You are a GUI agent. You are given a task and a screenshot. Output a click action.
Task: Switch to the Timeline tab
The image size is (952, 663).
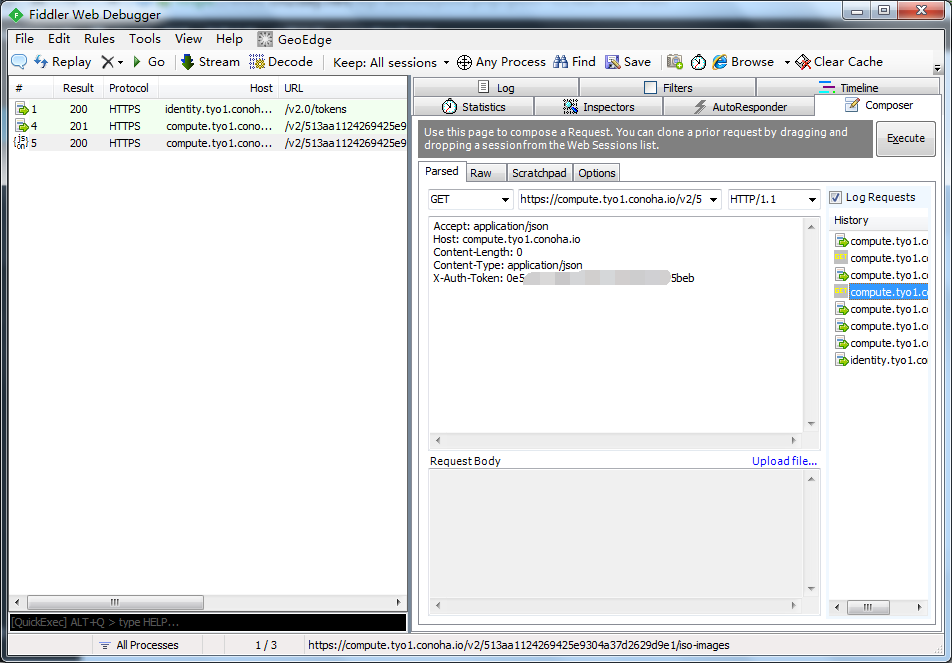(848, 87)
